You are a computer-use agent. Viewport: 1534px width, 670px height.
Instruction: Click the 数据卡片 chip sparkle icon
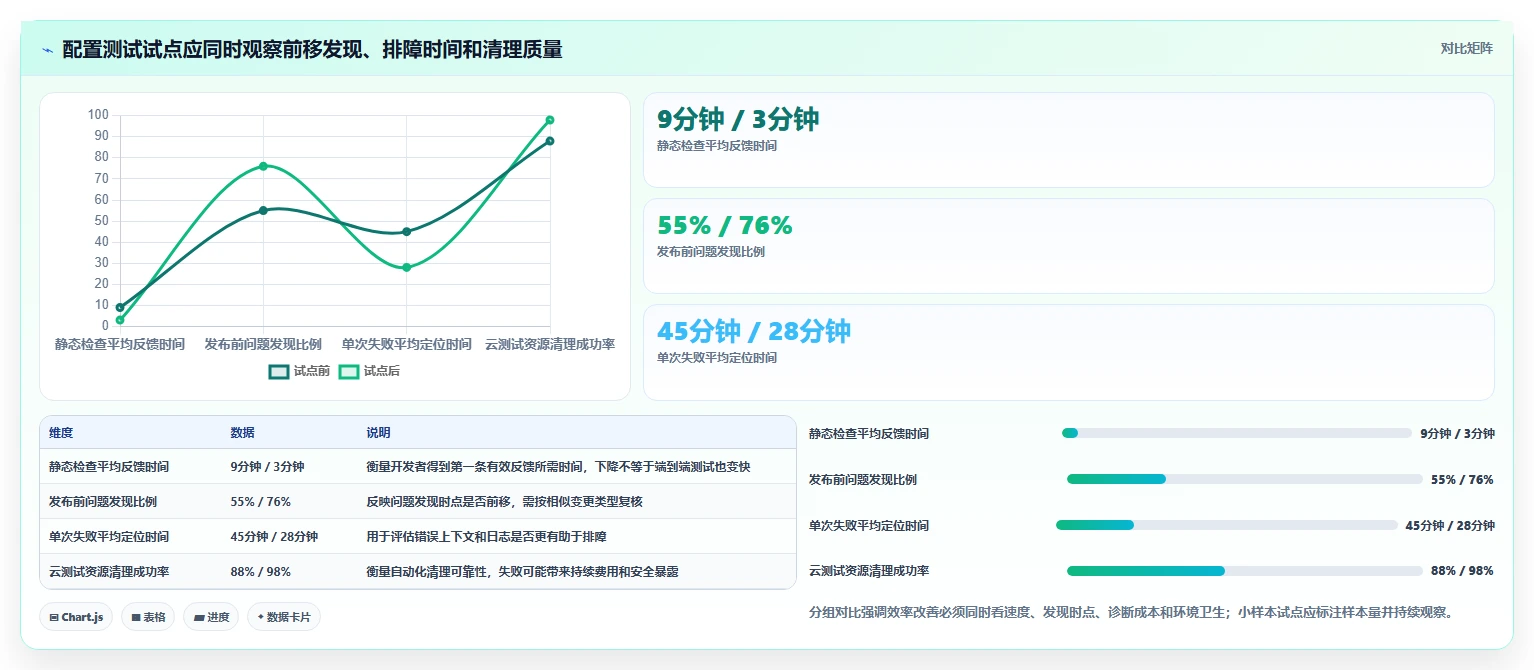pyautogui.click(x=260, y=618)
